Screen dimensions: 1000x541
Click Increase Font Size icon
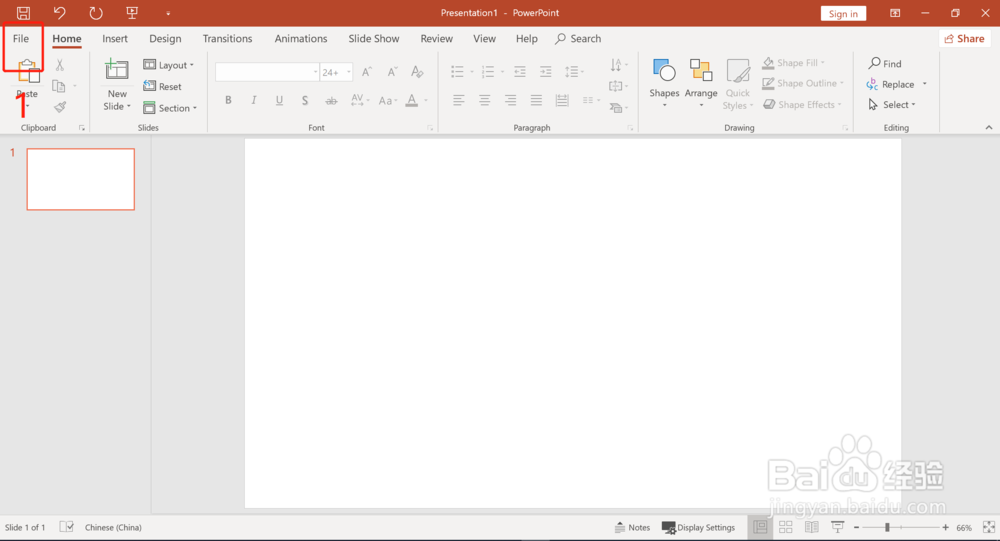point(367,72)
